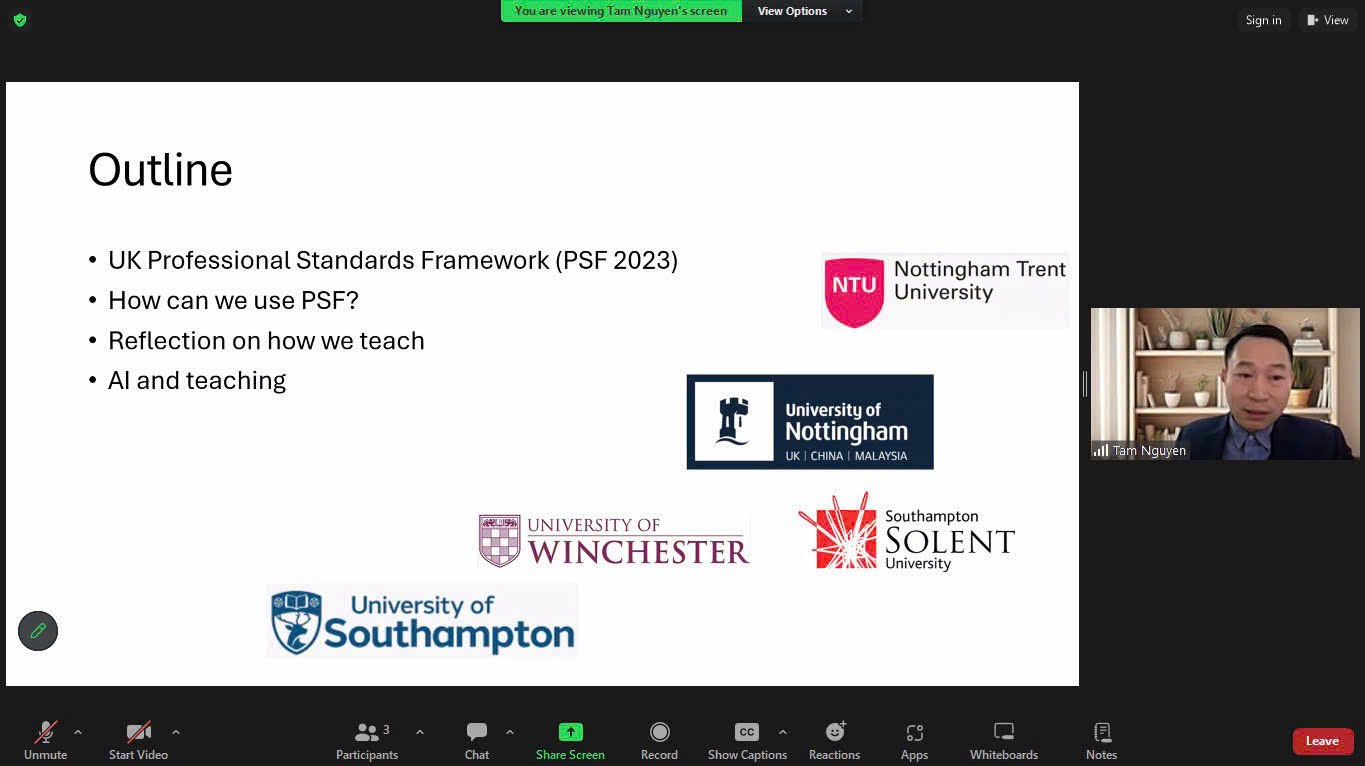
Task: Click bullet 'How can we use PSF?'
Action: click(233, 301)
